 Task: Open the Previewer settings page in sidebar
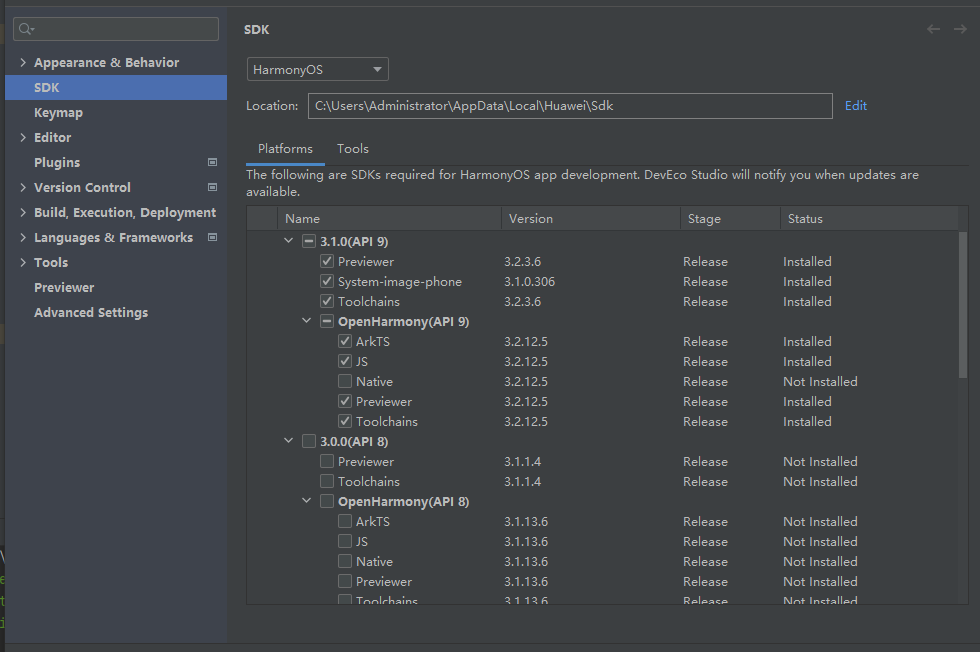[64, 288]
